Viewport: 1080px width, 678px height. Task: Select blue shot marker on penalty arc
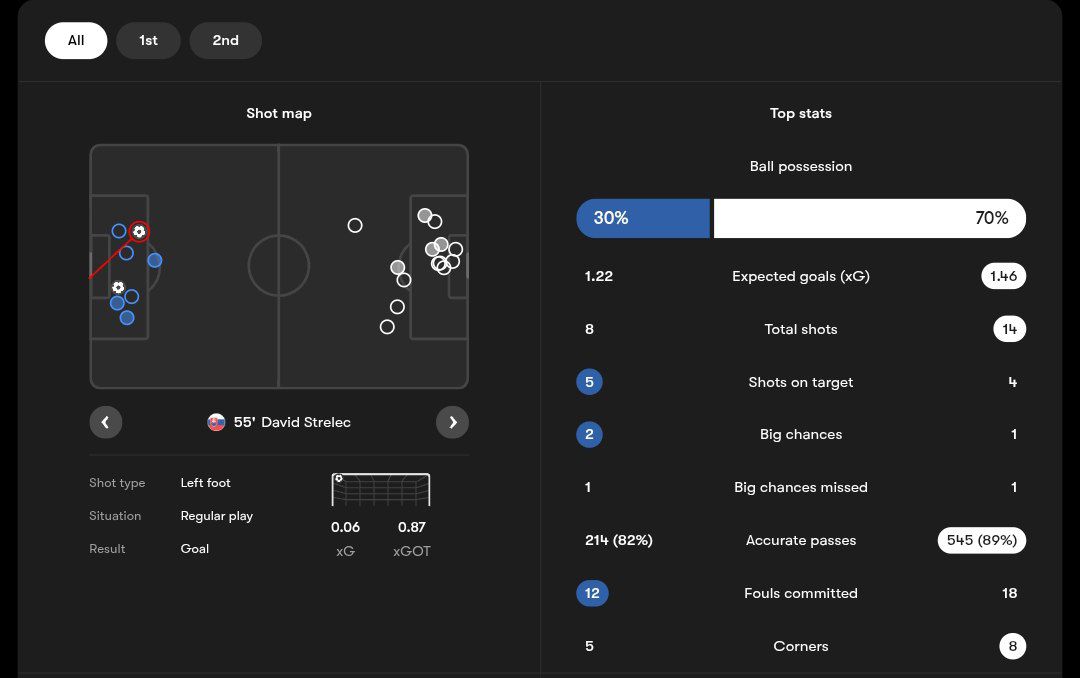[154, 260]
